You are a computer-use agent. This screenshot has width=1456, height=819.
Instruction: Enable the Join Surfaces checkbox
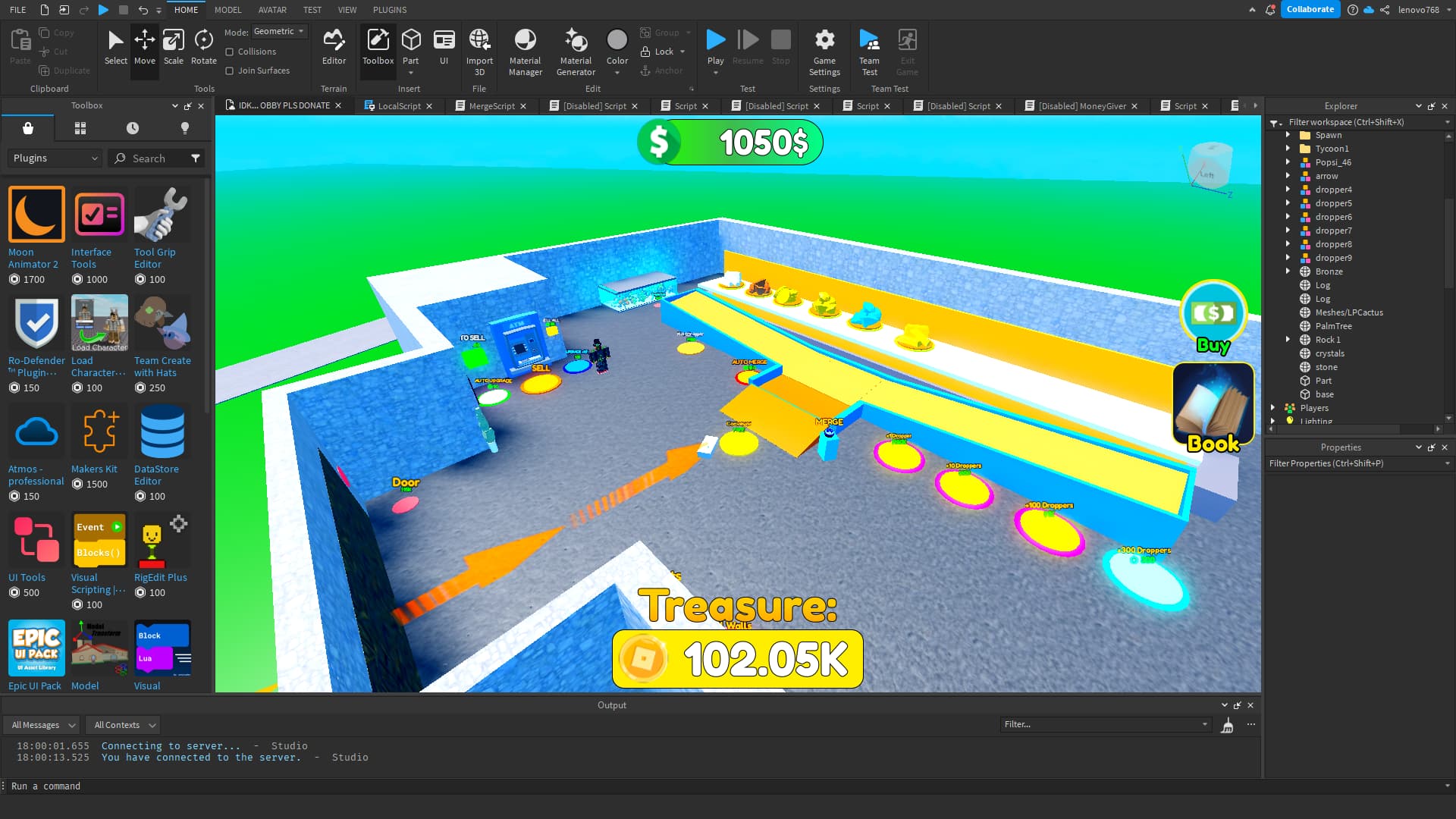pyautogui.click(x=230, y=71)
